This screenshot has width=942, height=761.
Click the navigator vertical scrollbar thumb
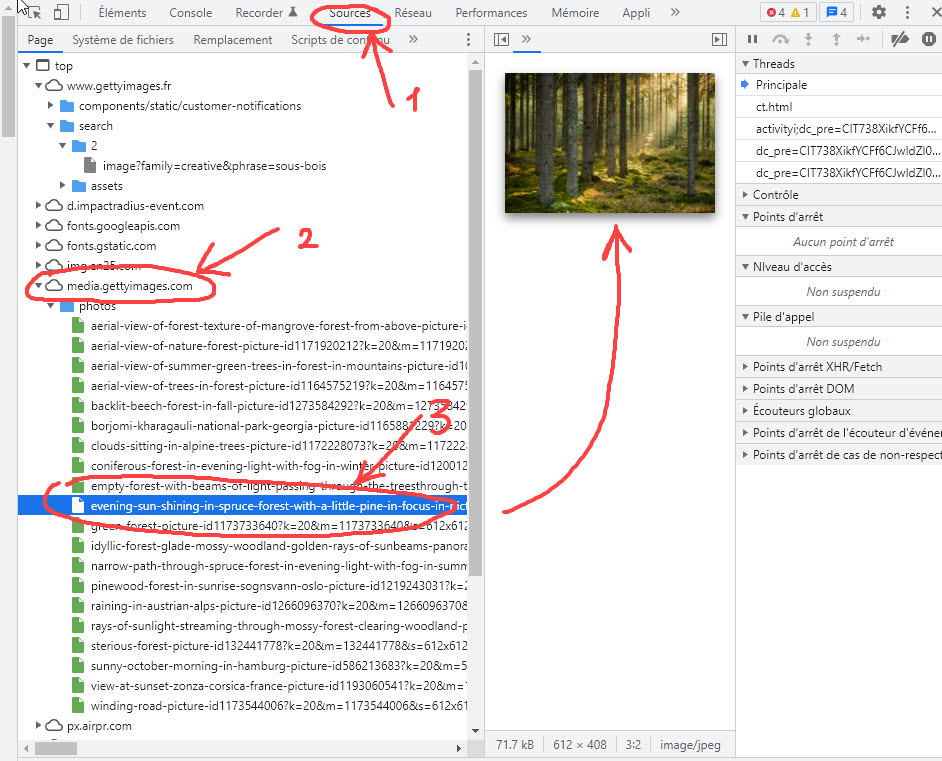(475, 323)
